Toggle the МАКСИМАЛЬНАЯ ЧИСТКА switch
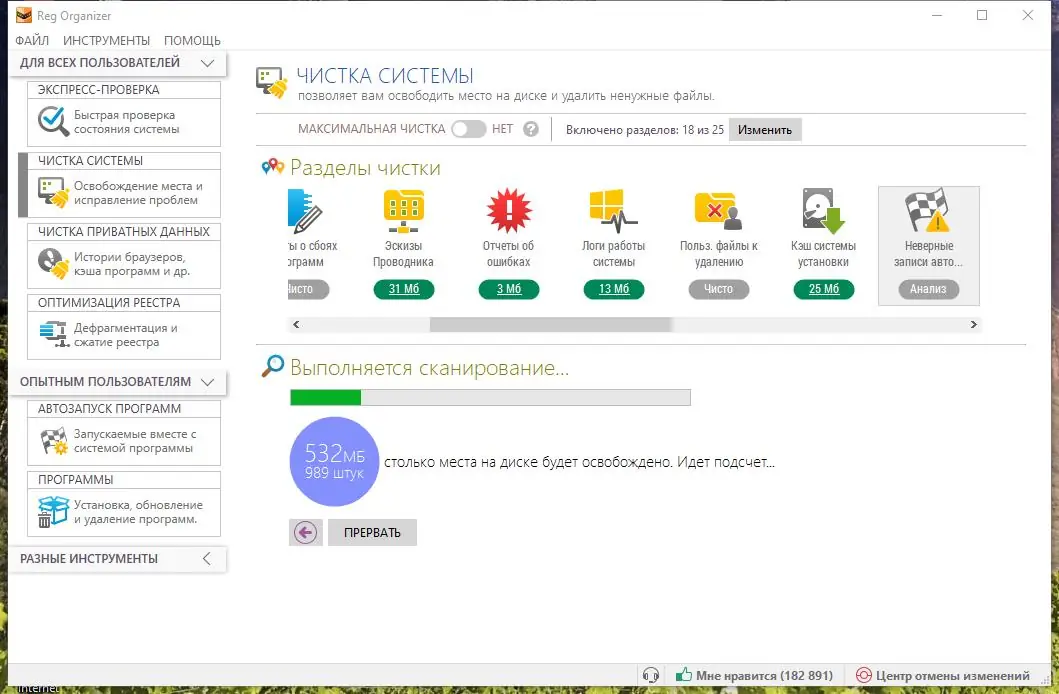 pyautogui.click(x=469, y=129)
